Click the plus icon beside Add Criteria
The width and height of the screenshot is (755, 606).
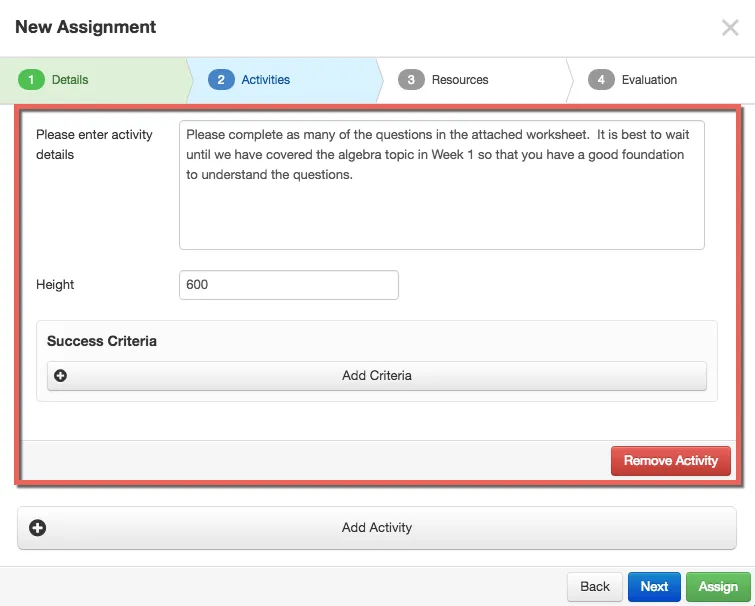(x=60, y=376)
